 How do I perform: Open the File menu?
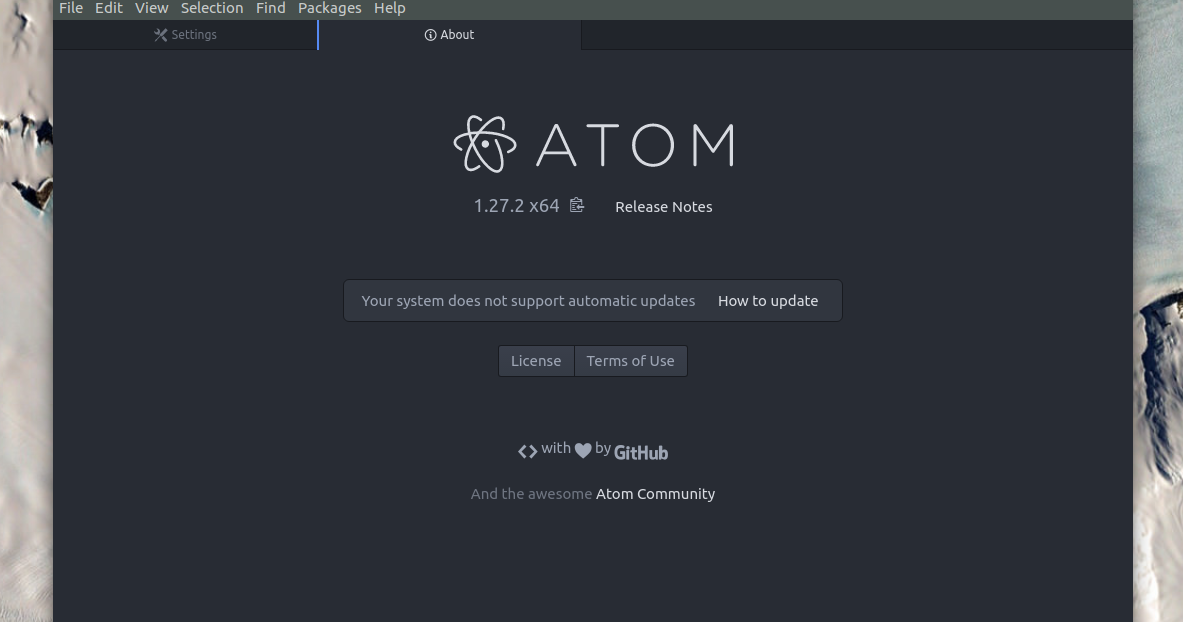tap(70, 8)
